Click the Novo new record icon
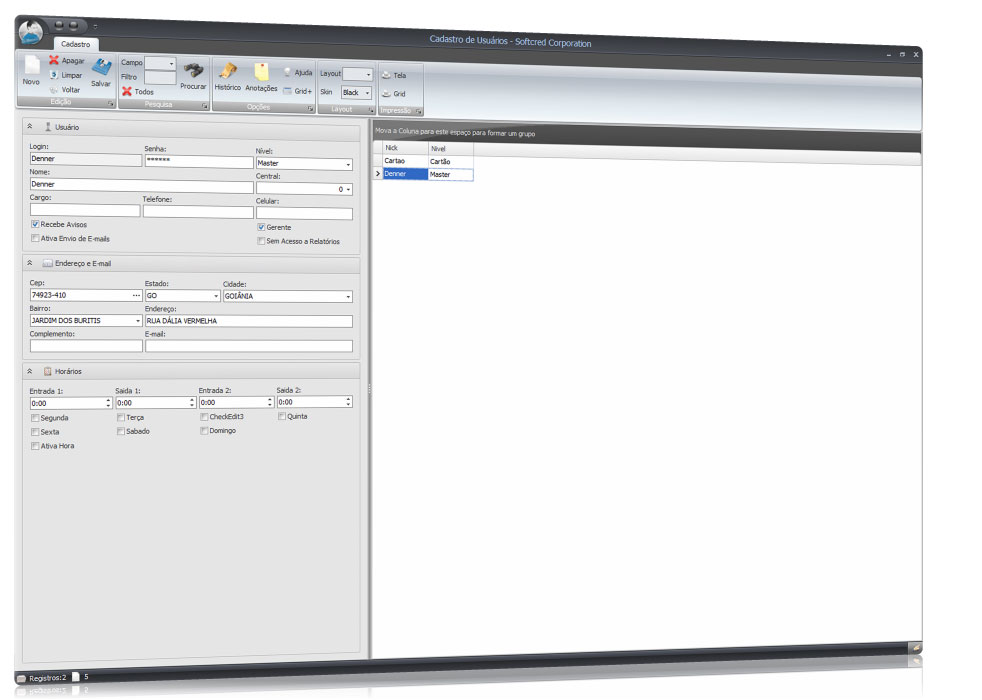 [x=31, y=68]
